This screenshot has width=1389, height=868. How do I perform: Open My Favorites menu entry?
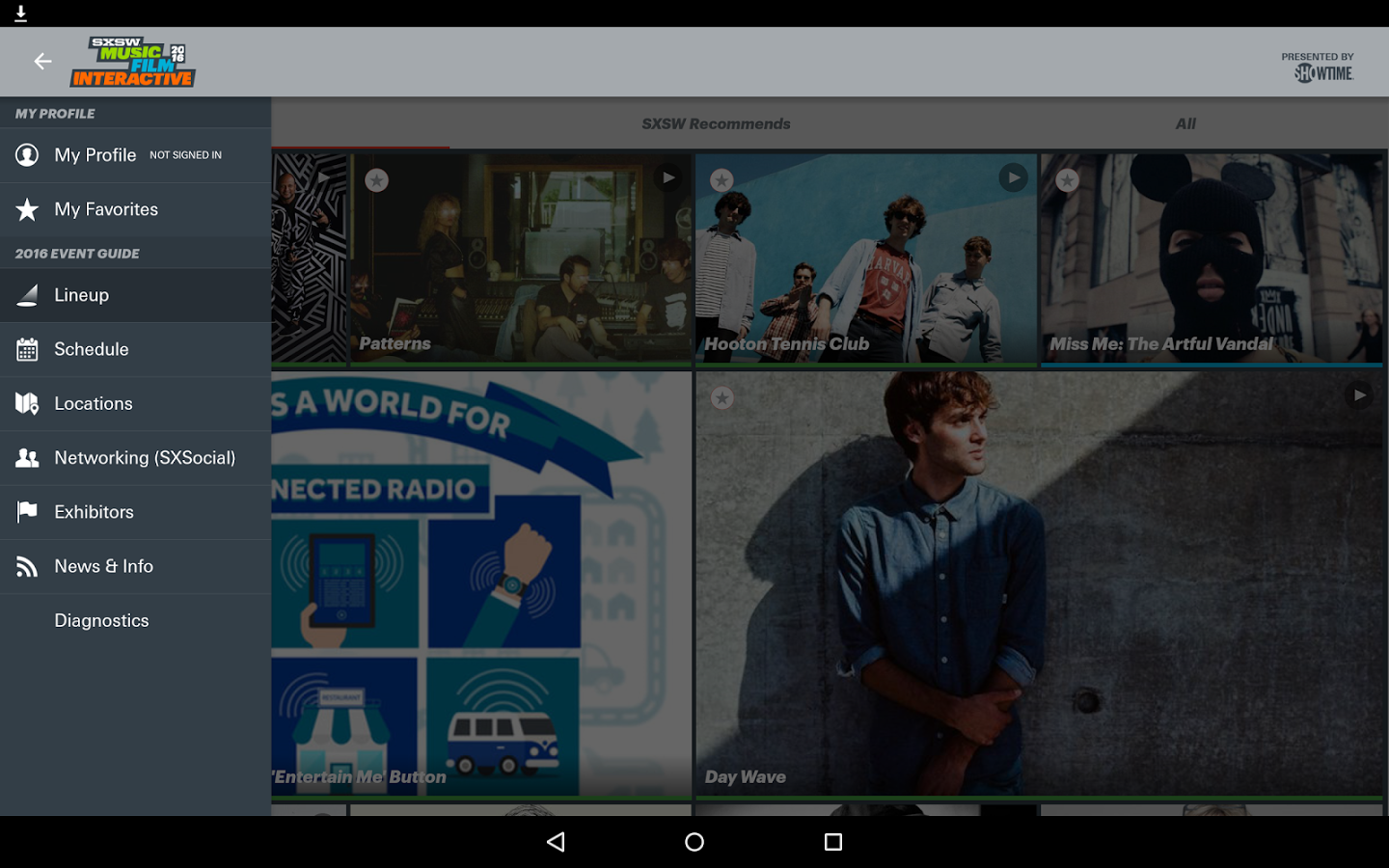[135, 209]
